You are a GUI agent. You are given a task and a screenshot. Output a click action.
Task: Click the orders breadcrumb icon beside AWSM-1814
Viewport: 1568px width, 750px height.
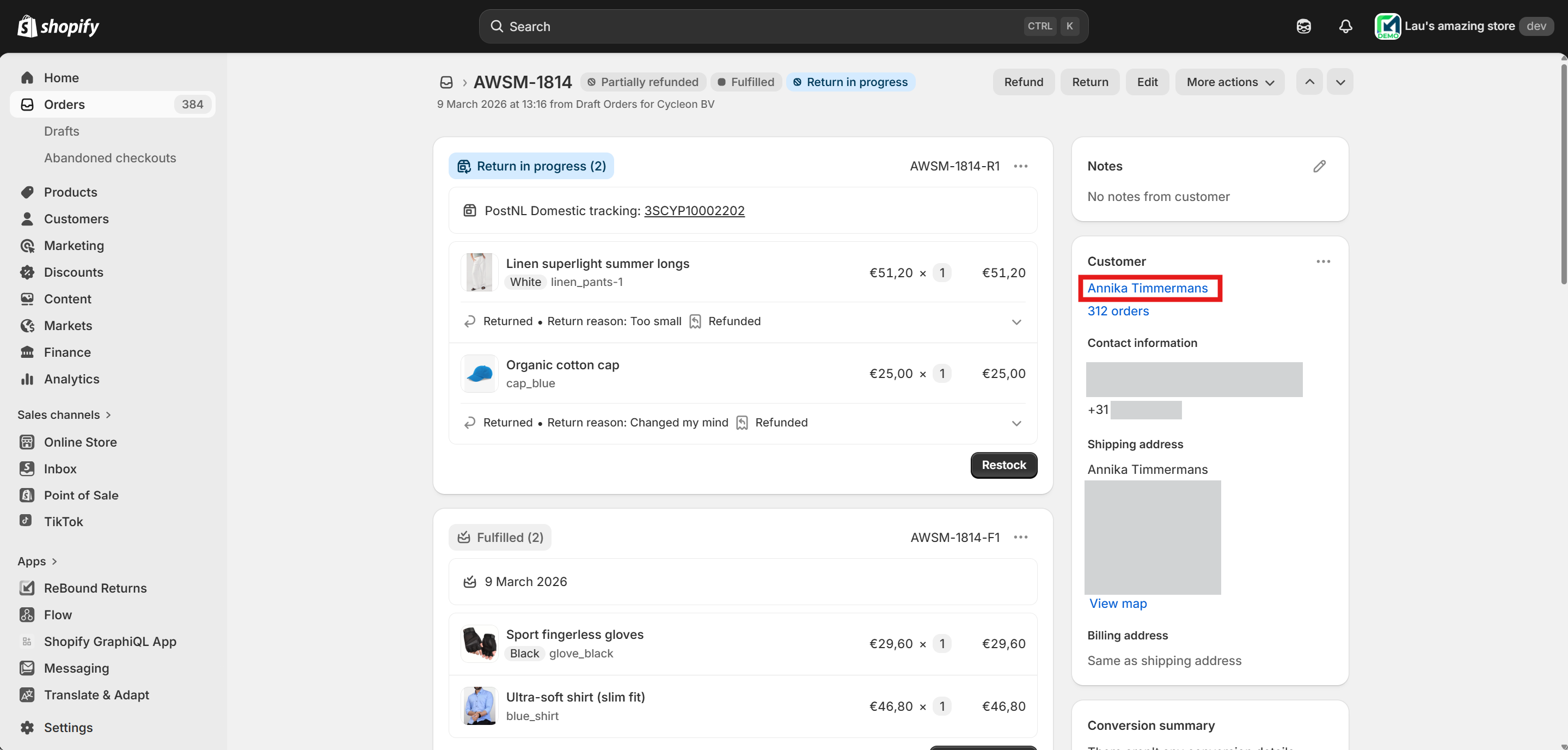coord(446,82)
